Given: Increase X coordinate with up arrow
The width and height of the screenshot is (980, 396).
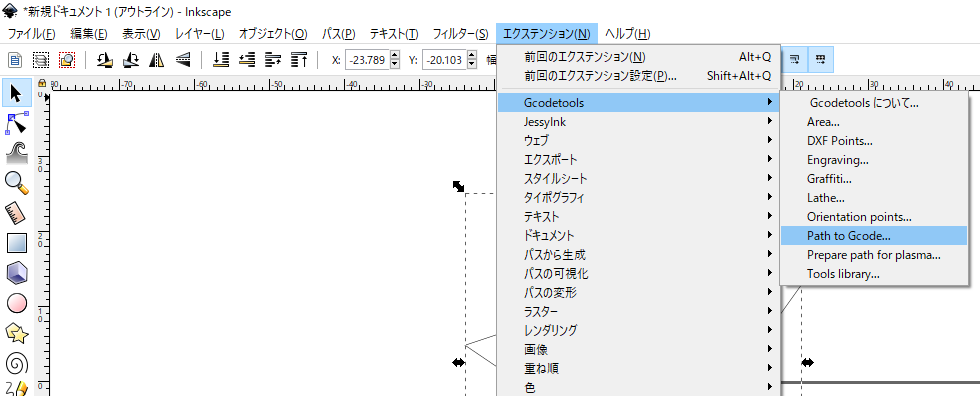Looking at the screenshot, I should (394, 56).
